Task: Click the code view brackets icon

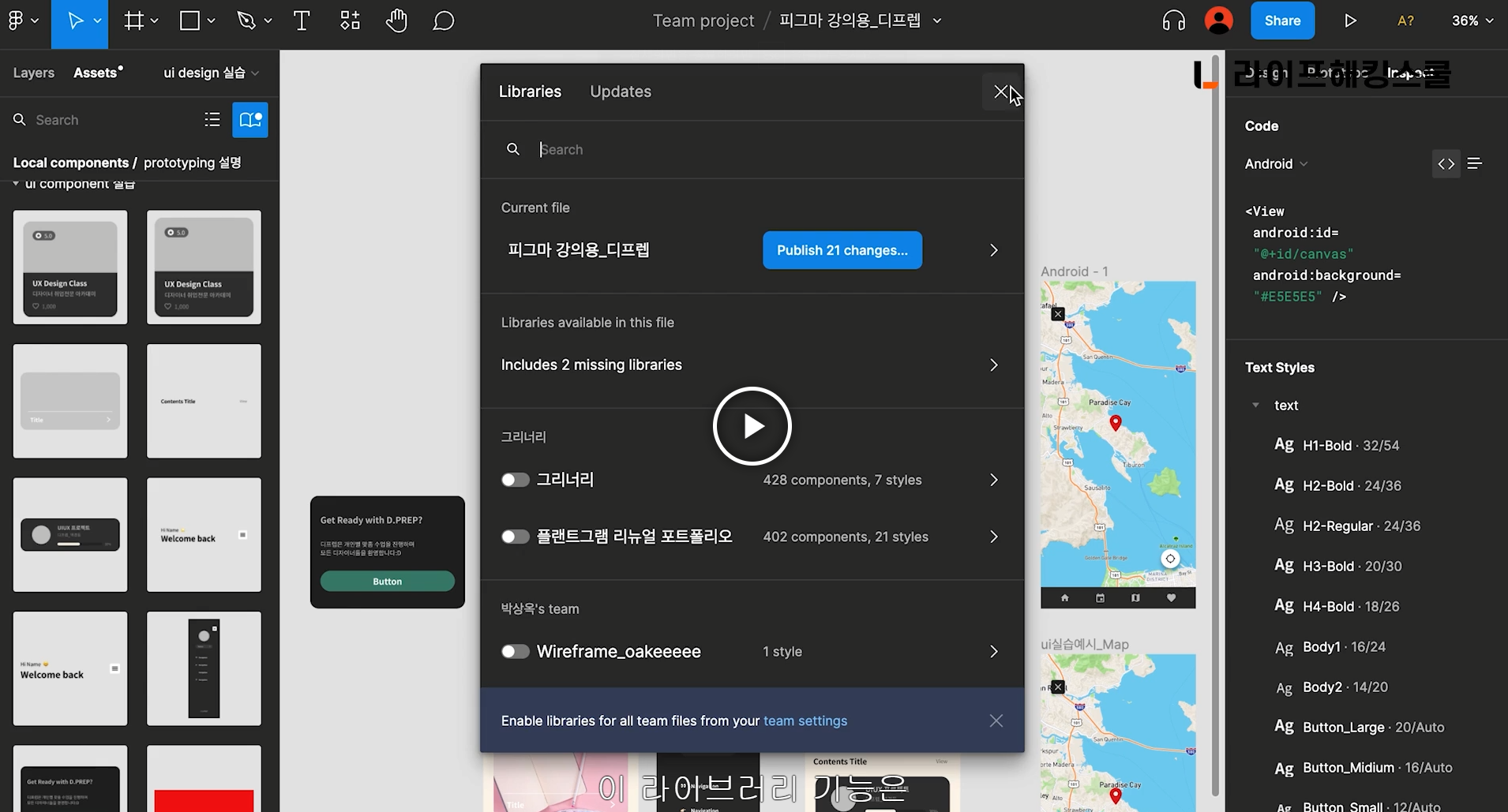Action: (x=1446, y=163)
